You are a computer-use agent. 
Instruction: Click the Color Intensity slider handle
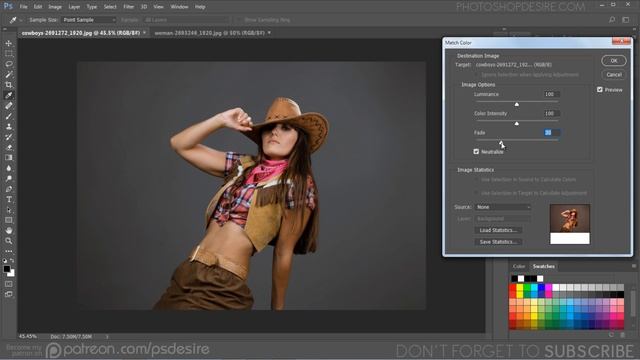click(x=517, y=123)
